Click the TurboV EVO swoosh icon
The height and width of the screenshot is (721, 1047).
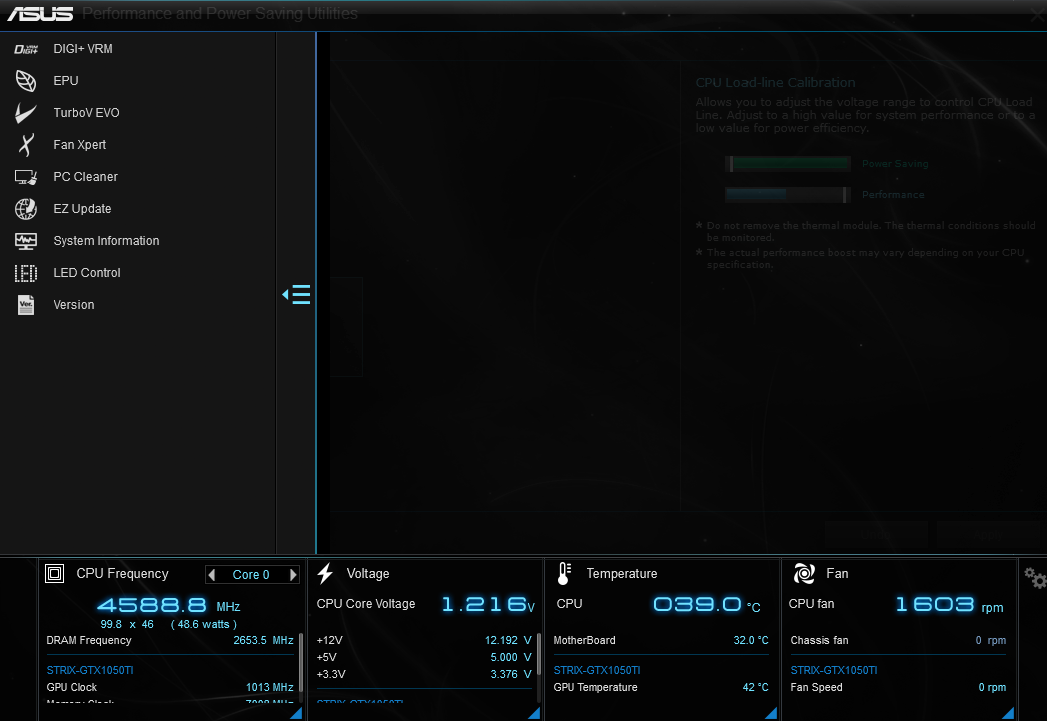tap(26, 113)
